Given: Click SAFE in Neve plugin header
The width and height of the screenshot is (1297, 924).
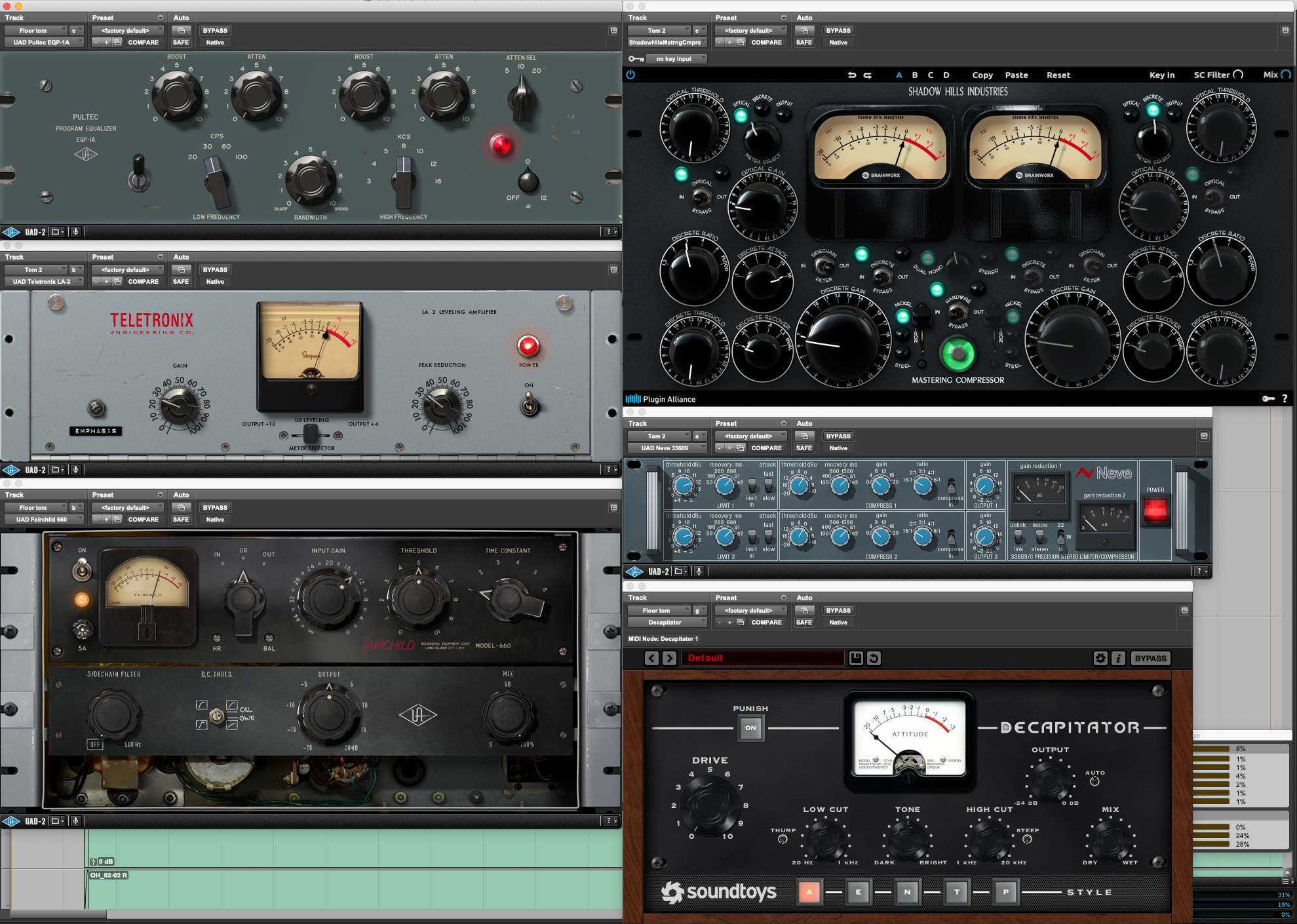Looking at the screenshot, I should pos(804,448).
